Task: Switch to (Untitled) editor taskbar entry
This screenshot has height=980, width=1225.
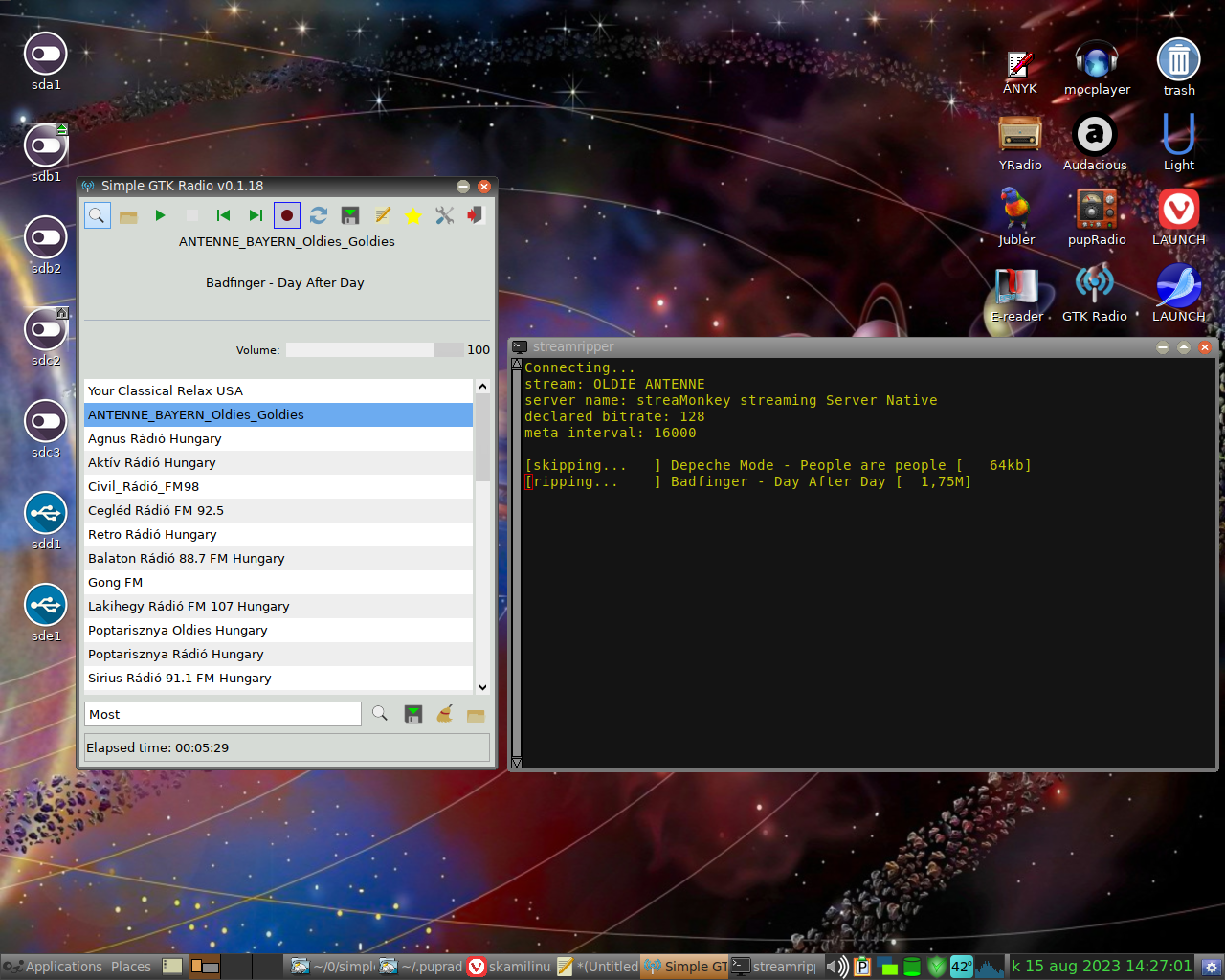Action: click(598, 967)
